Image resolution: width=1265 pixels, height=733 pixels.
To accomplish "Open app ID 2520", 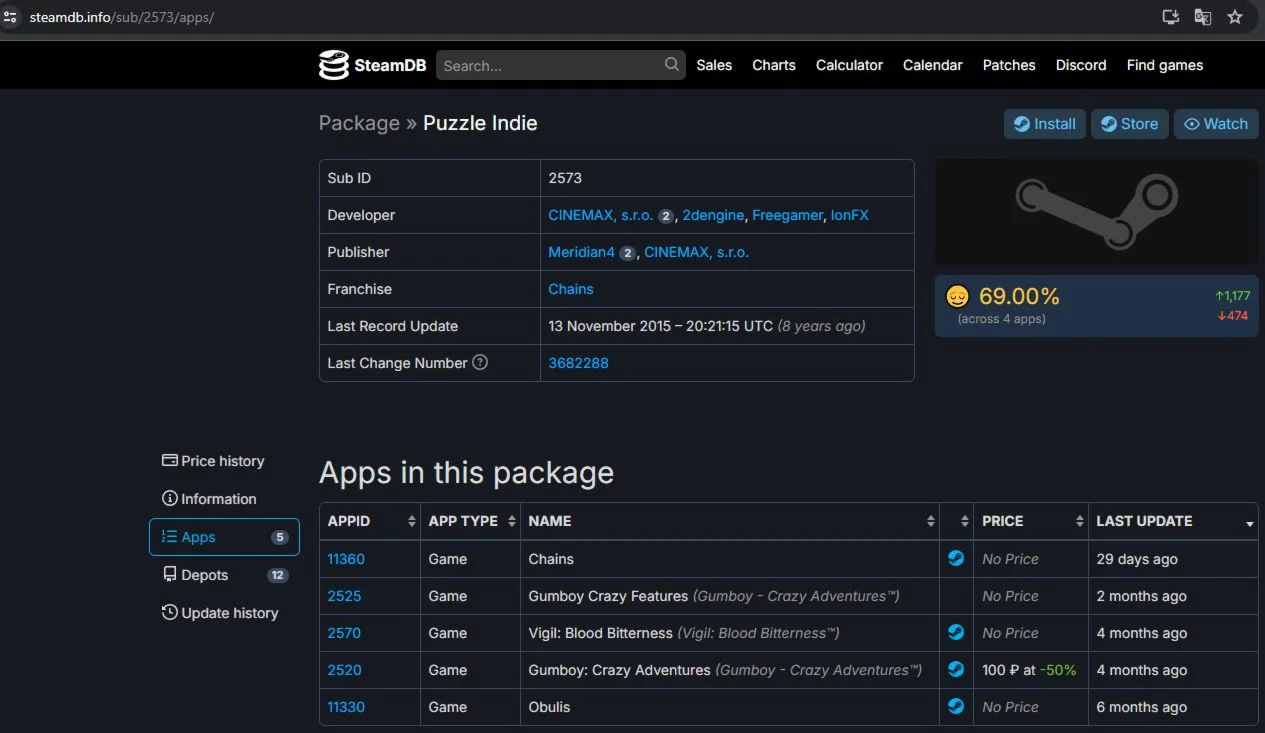I will coord(344,670).
